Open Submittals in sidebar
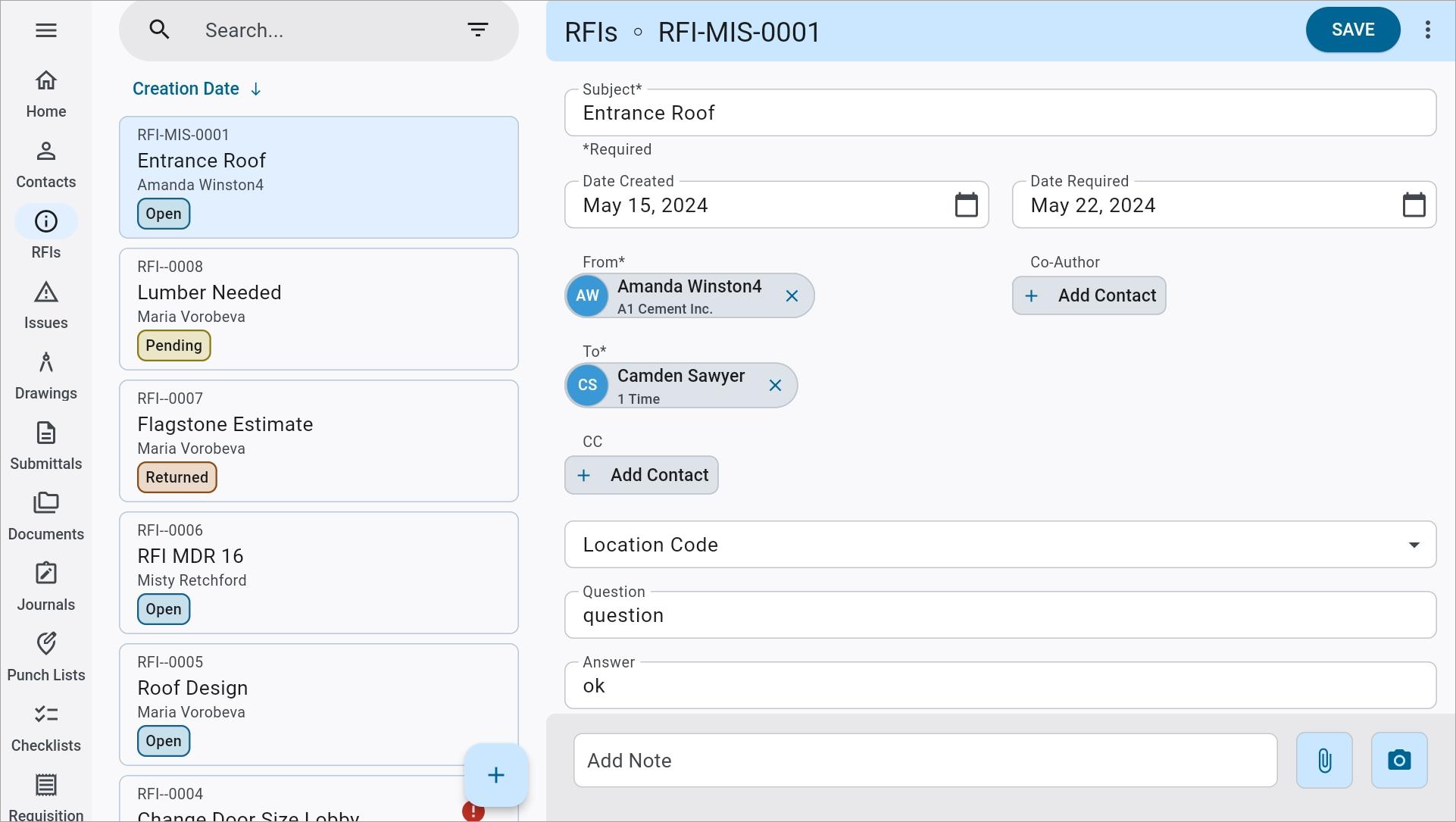Viewport: 1456px width, 822px height. pos(46,446)
